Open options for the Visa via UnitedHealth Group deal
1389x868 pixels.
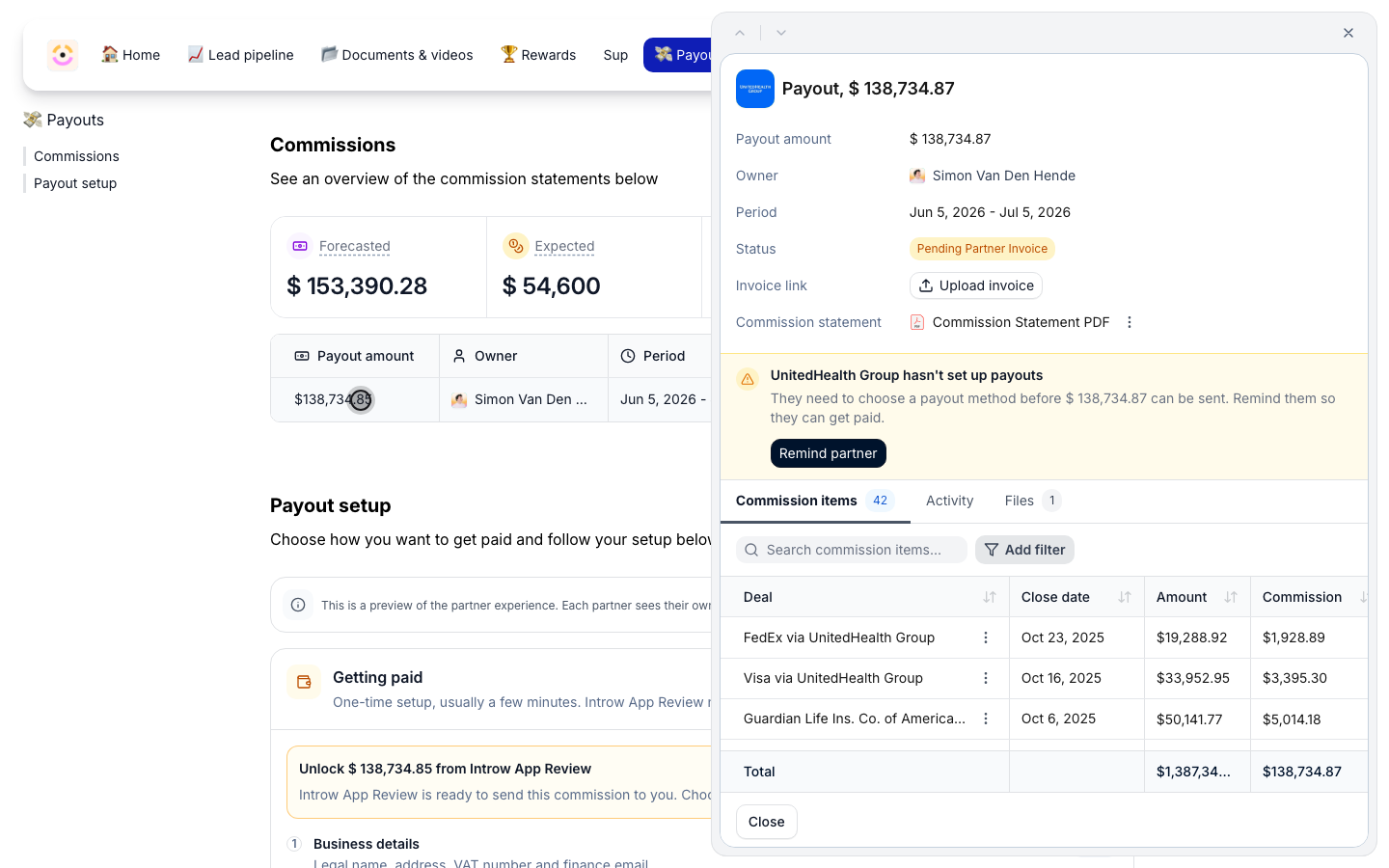(986, 678)
